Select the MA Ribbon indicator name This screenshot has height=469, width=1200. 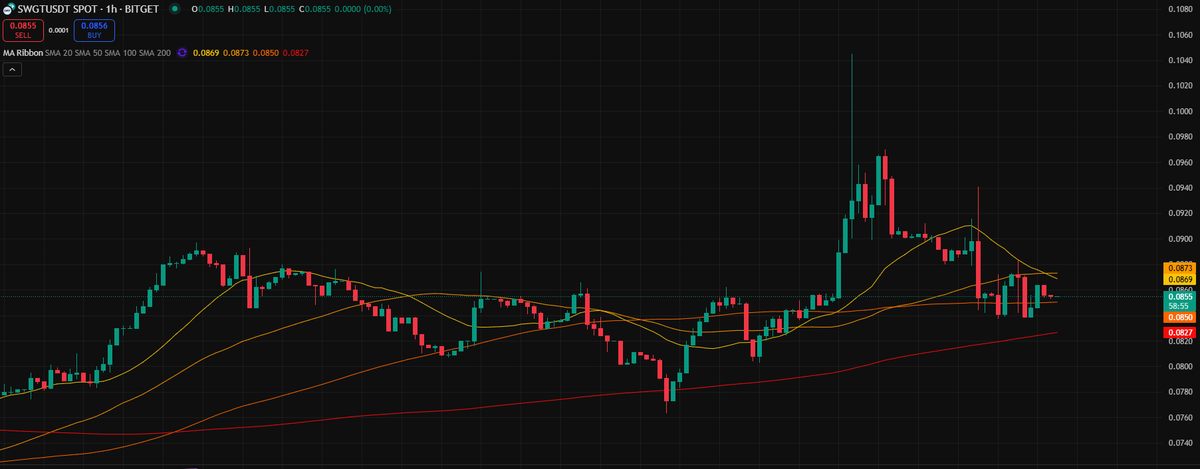[23, 51]
